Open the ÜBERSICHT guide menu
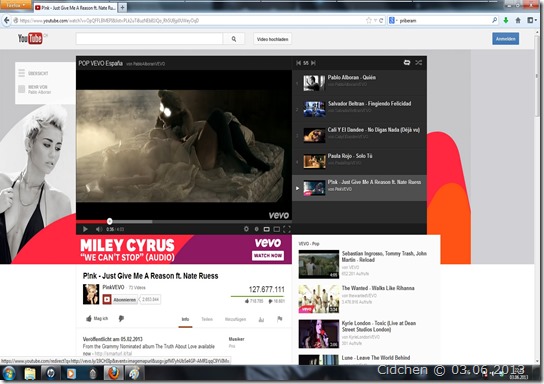Screen dimensions: 544x384 click(34, 73)
